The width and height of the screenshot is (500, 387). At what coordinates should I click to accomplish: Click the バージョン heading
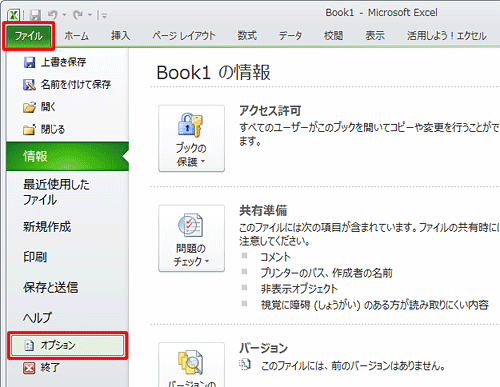tap(263, 348)
